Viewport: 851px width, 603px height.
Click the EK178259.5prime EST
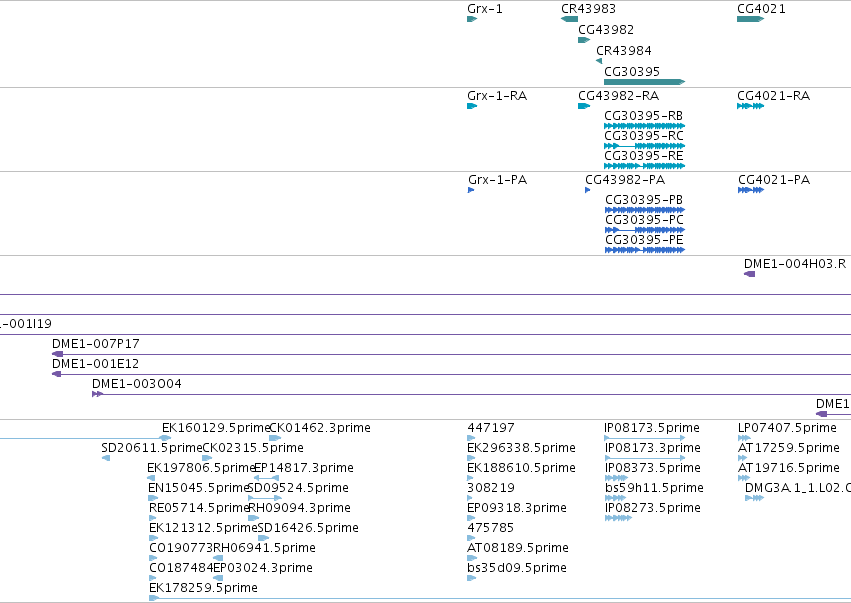500,598
